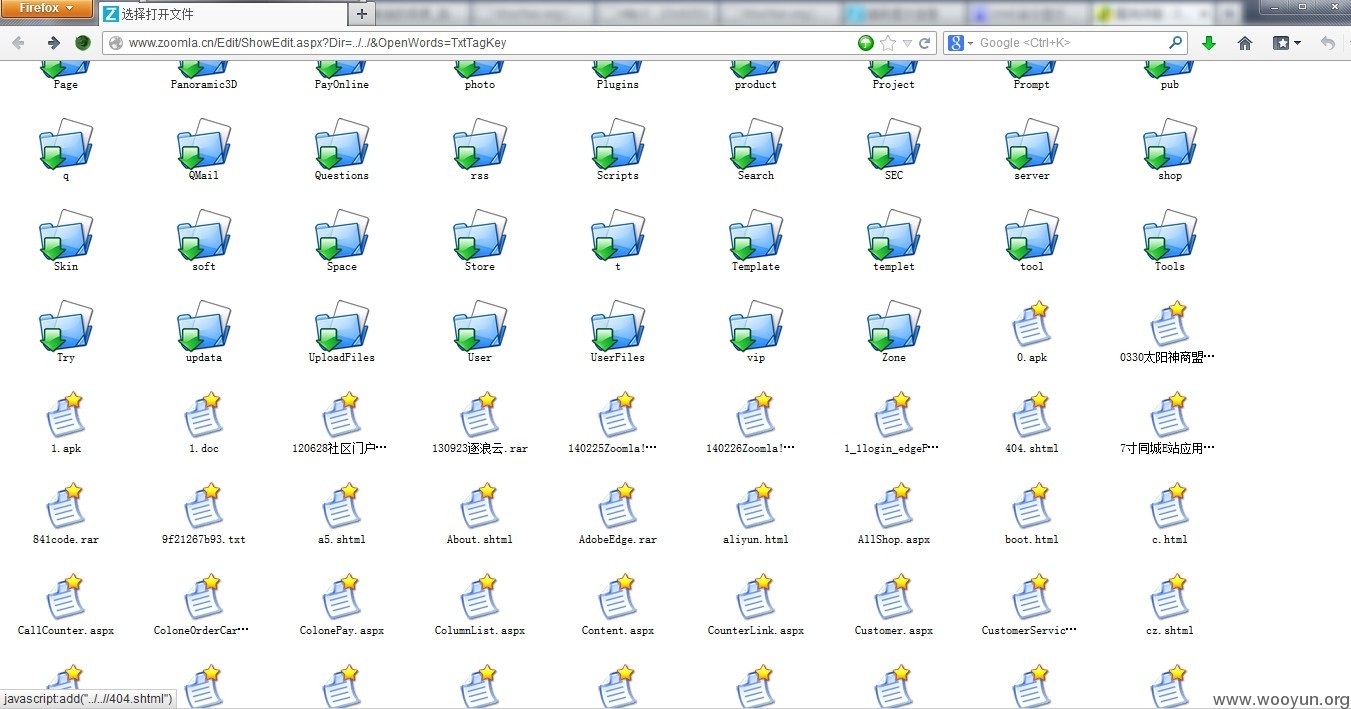Click the About.shtml file name
1351x709 pixels.
[480, 540]
